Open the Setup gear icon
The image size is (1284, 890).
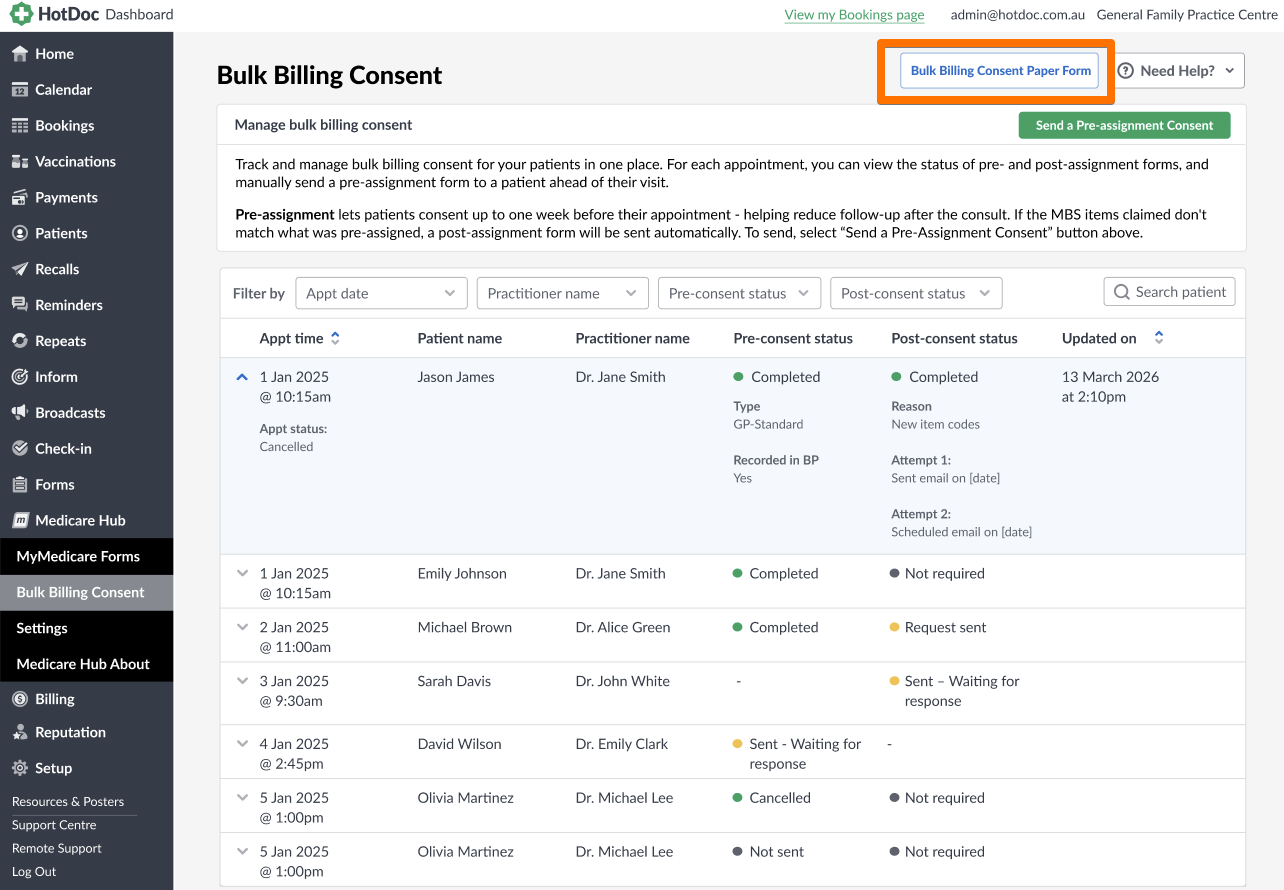click(19, 769)
